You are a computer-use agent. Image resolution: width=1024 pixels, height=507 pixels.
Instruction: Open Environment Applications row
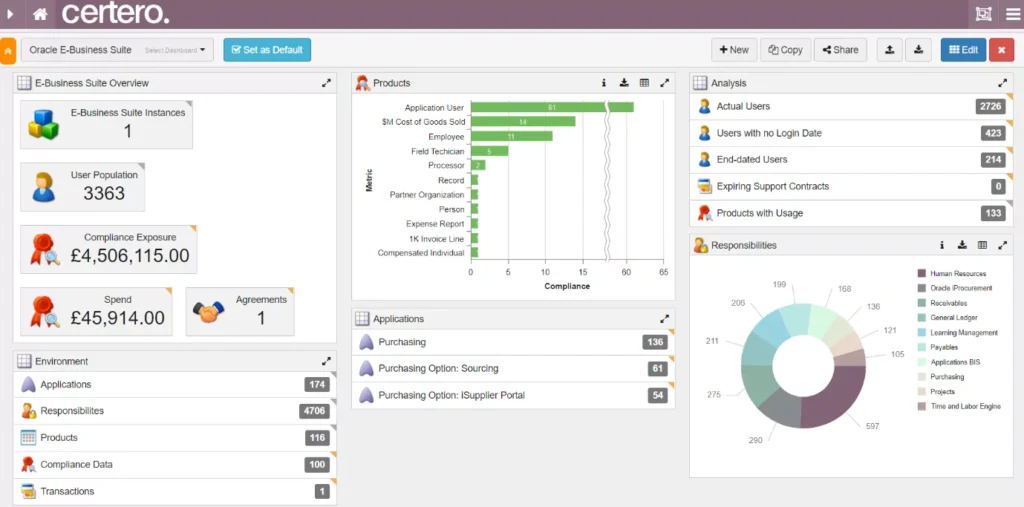click(175, 384)
